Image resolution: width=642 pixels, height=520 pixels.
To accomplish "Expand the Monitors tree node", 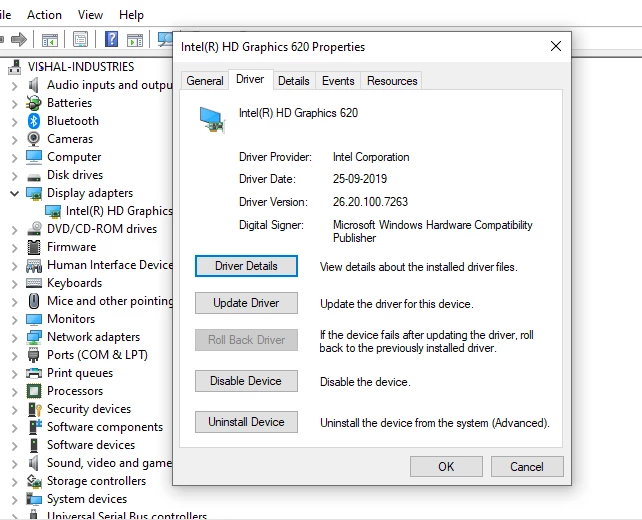I will pyautogui.click(x=15, y=320).
